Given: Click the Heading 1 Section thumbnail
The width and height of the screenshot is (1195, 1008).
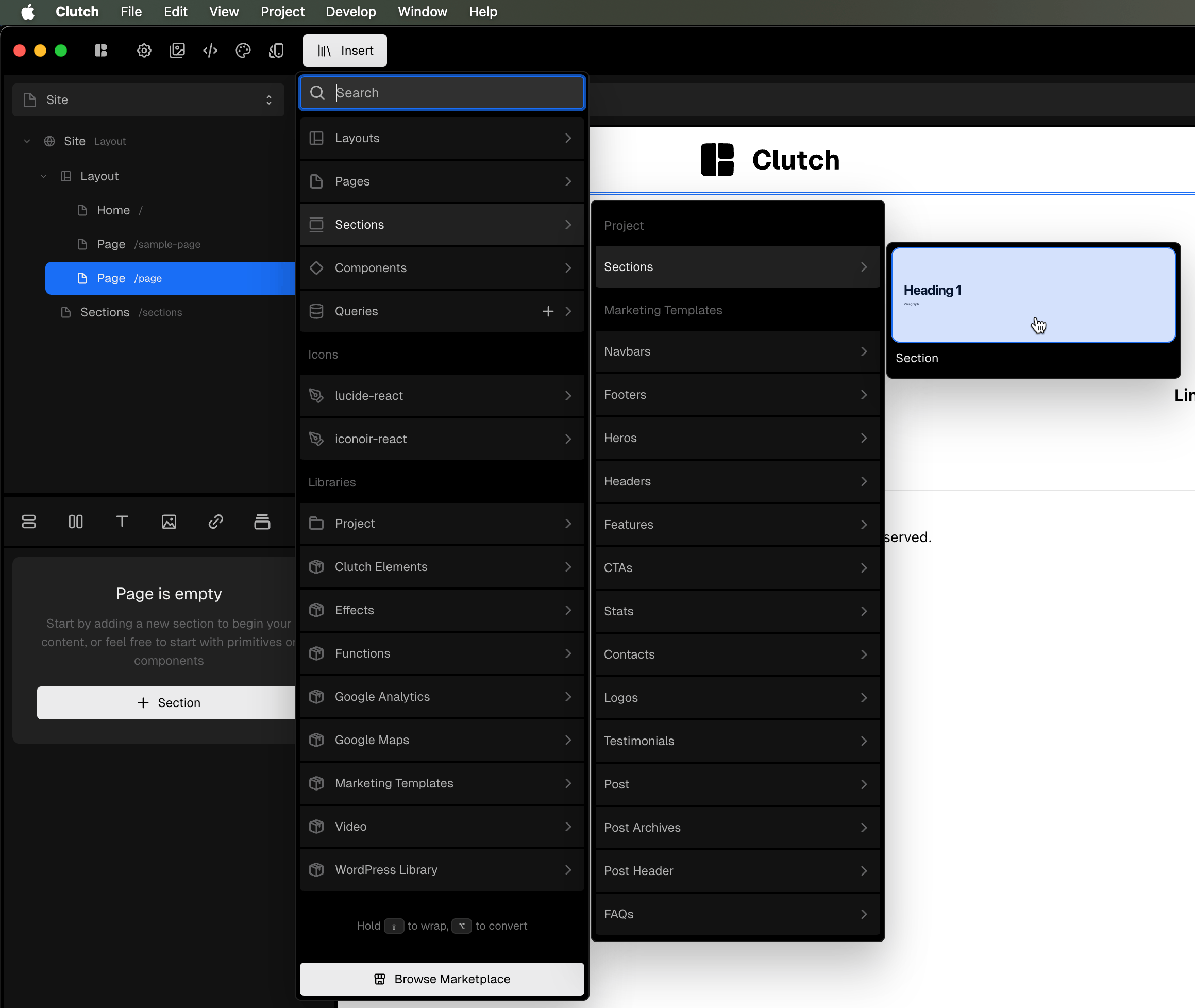Looking at the screenshot, I should coord(1033,295).
